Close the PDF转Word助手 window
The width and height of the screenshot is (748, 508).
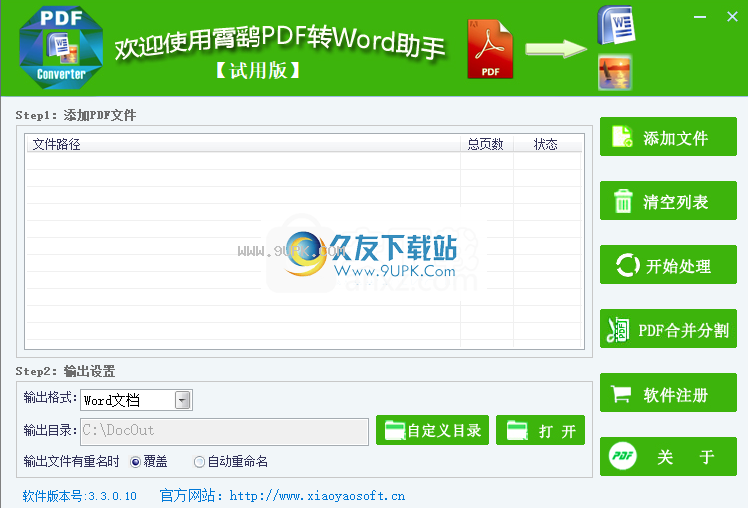pyautogui.click(x=732, y=17)
